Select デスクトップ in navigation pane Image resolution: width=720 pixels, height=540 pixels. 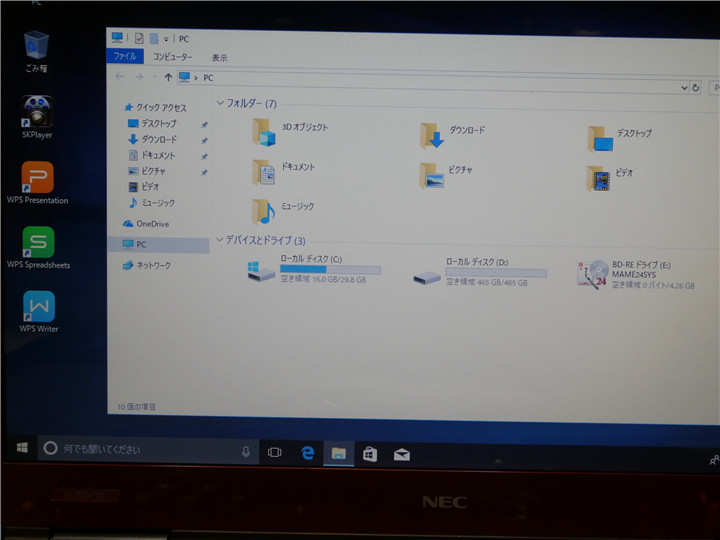click(x=152, y=123)
